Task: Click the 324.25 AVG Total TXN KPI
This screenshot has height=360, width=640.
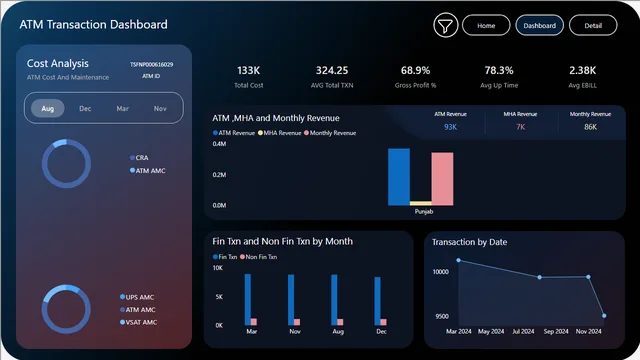Action: [x=332, y=77]
